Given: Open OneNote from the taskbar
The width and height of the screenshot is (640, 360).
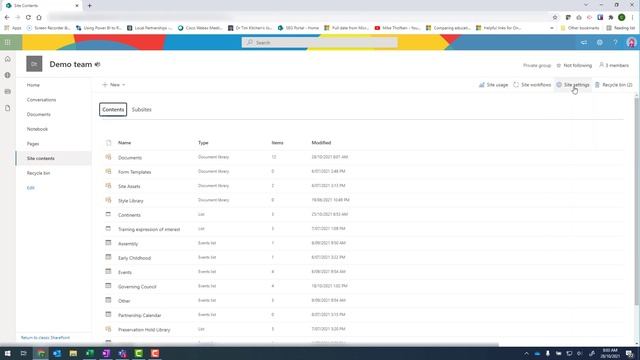Looking at the screenshot, I should (x=106, y=353).
